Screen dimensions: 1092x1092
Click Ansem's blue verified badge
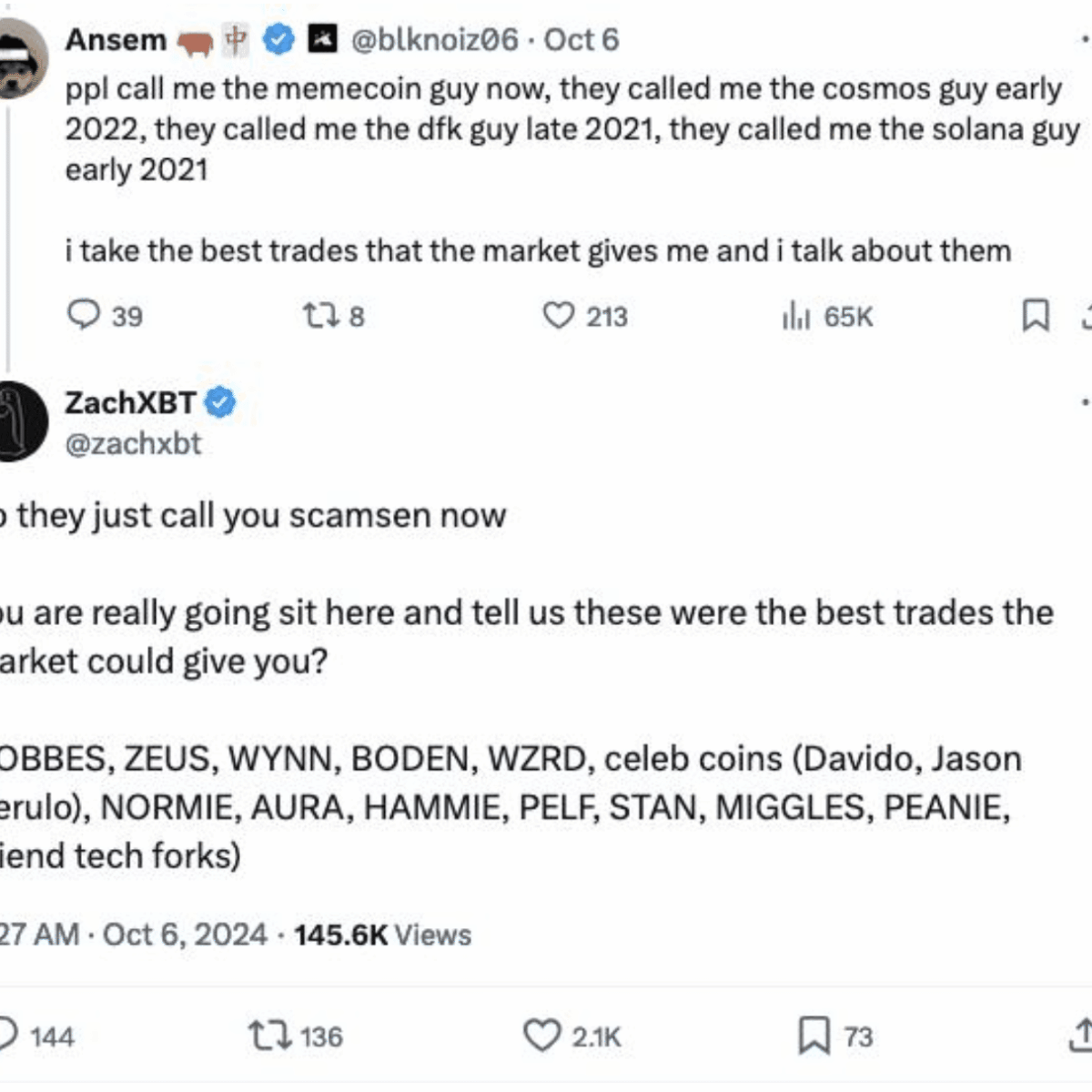(278, 40)
